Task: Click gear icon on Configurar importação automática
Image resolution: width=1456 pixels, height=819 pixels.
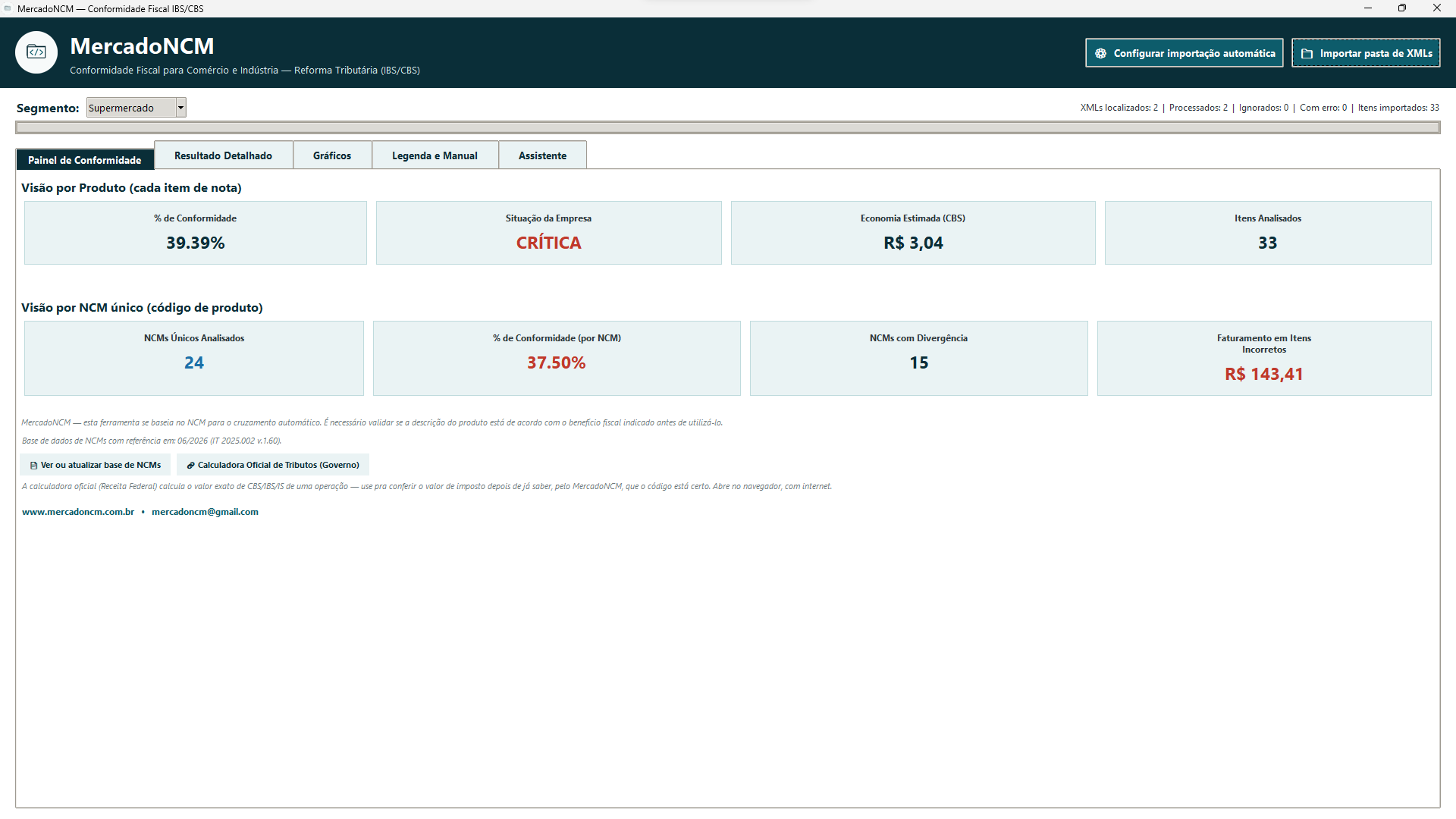Action: point(1100,53)
